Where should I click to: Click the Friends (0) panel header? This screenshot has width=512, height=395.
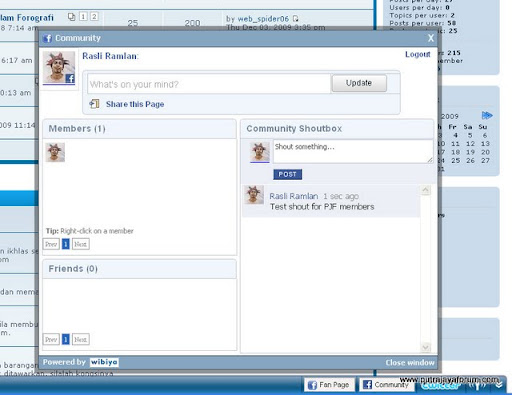pos(139,269)
